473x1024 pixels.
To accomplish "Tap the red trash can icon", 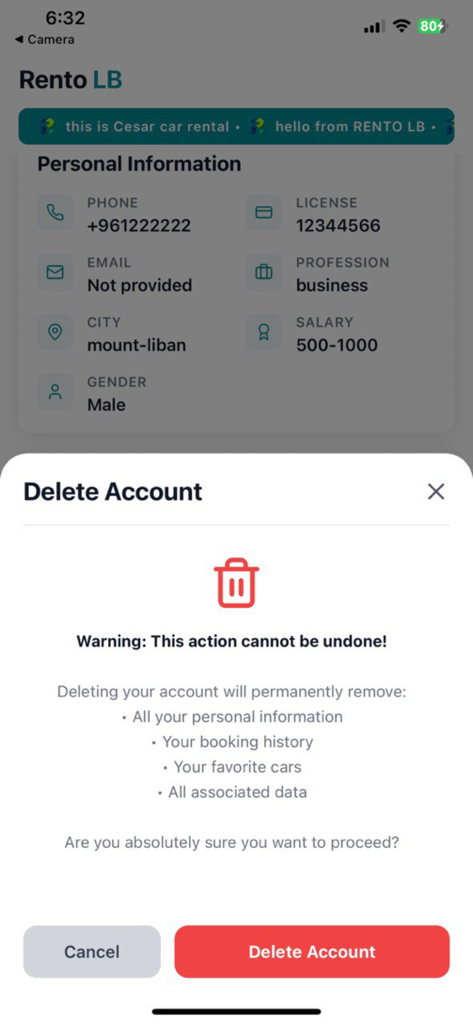I will pos(236,583).
